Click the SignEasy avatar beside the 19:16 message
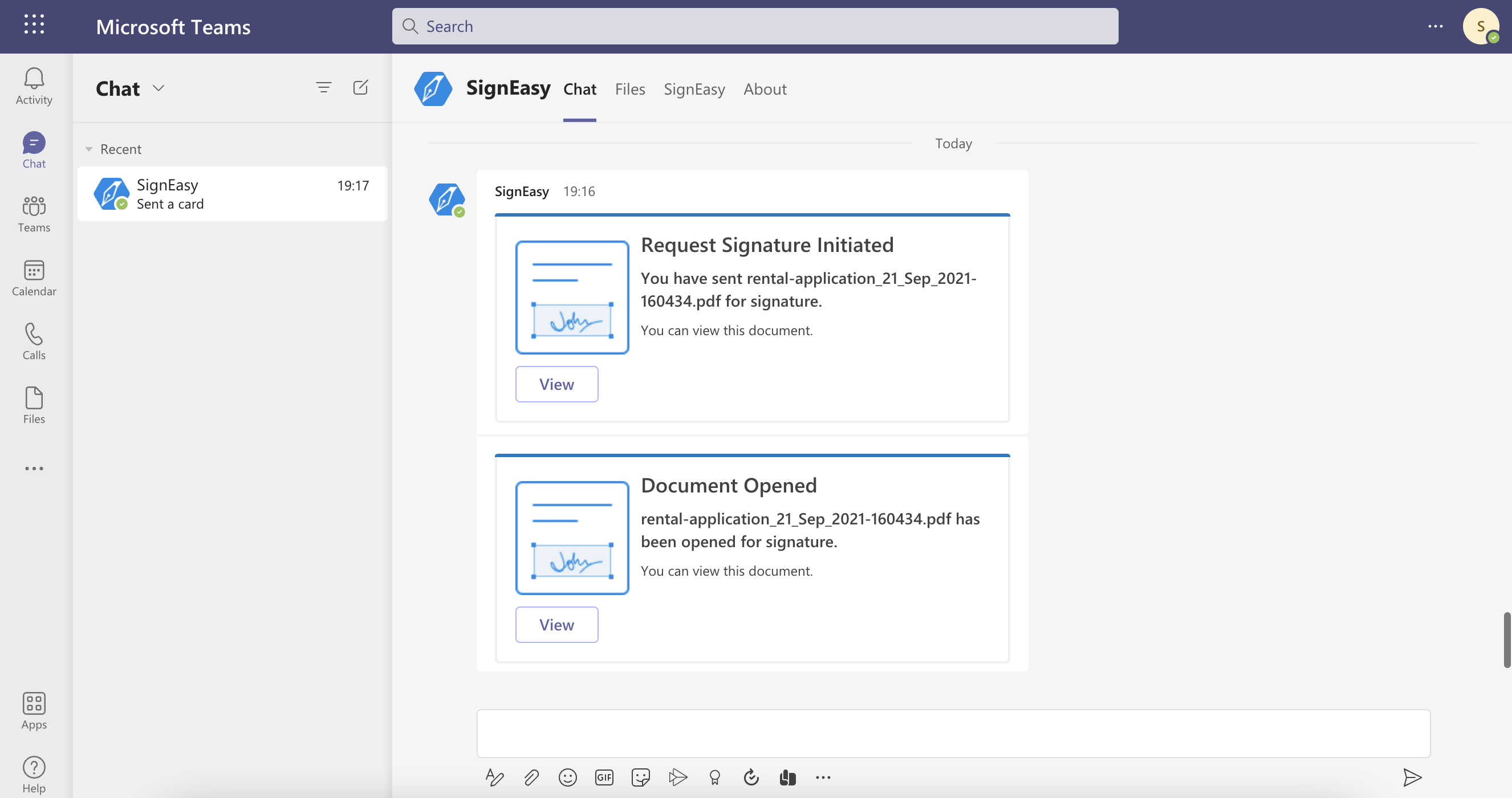 click(x=447, y=199)
